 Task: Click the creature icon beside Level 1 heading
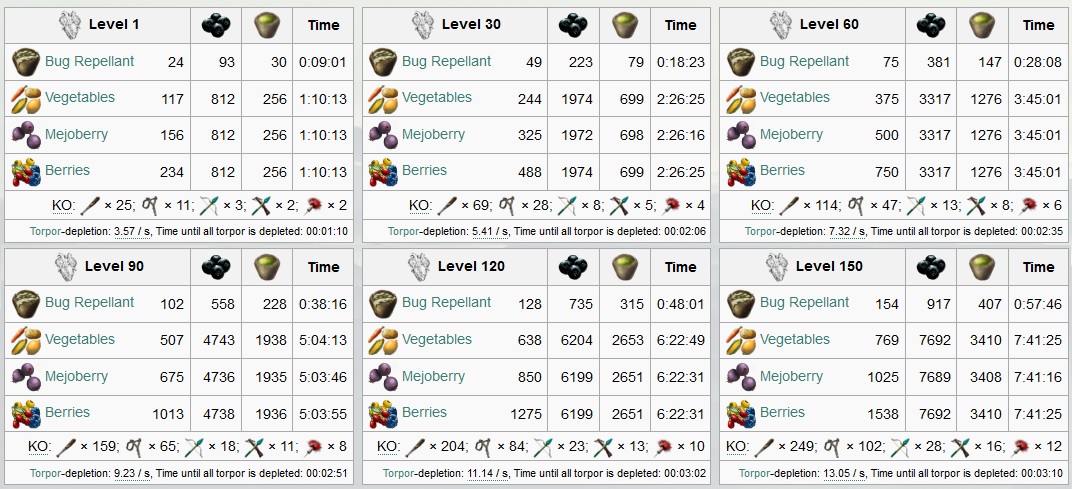70,26
